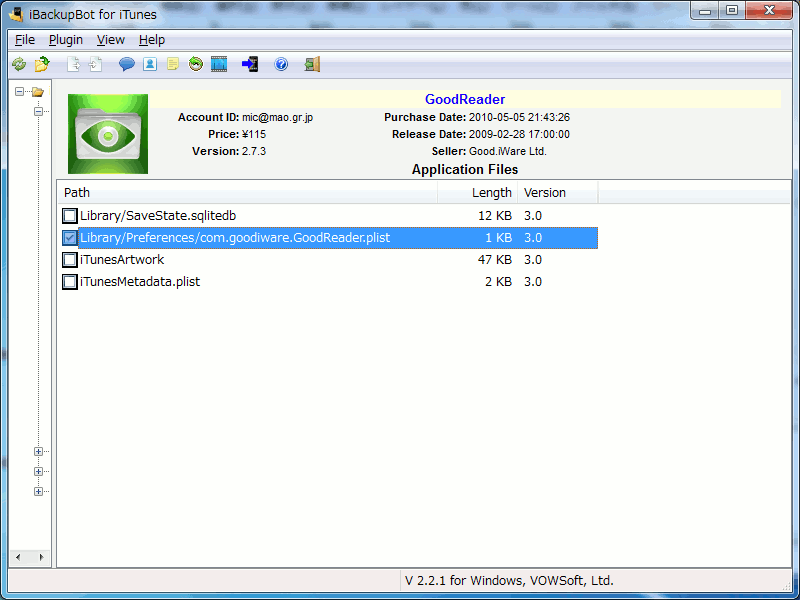Collapse the root folder tree node
The height and width of the screenshot is (600, 800).
20,92
